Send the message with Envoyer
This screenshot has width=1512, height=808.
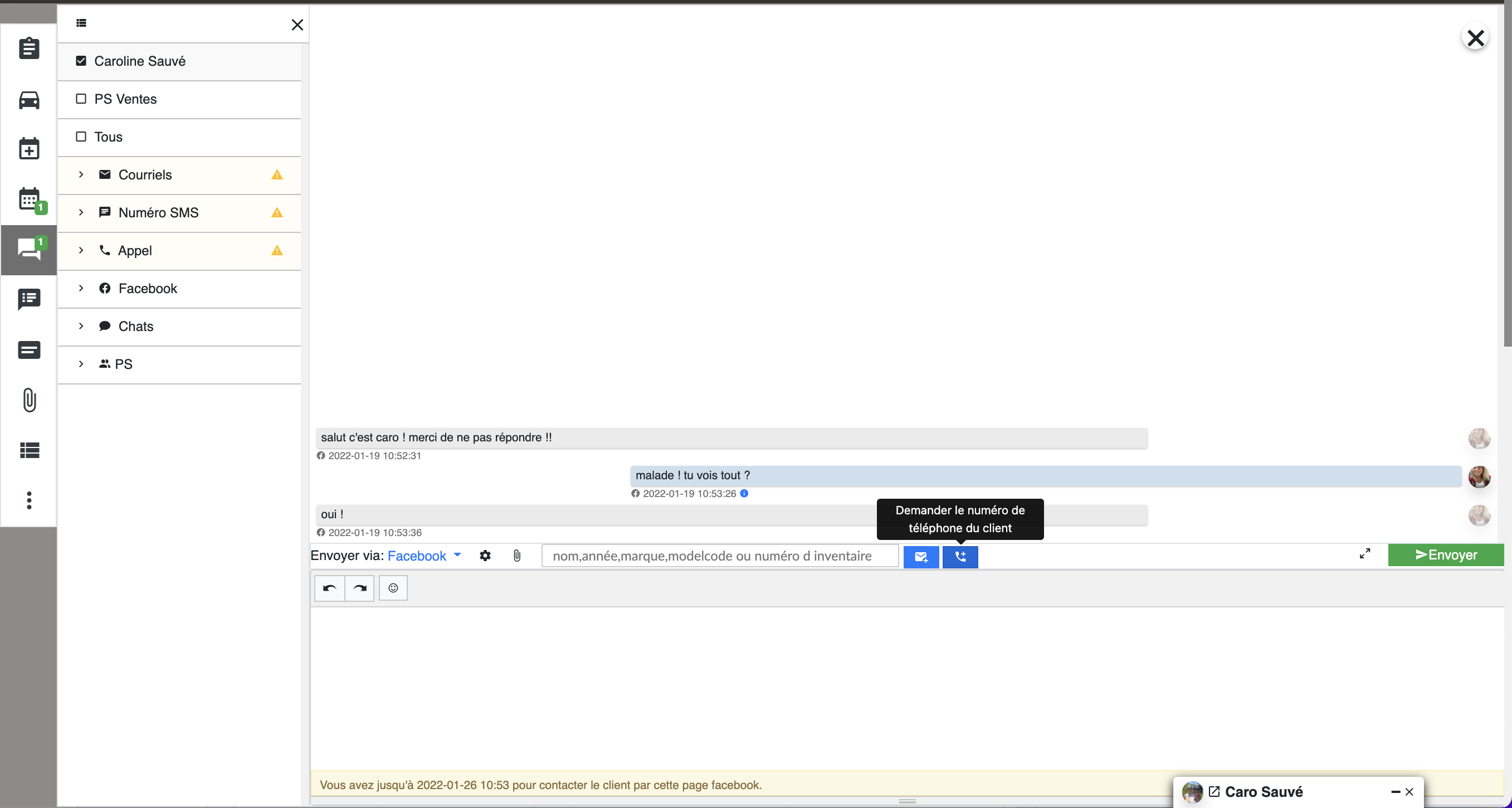pos(1446,555)
